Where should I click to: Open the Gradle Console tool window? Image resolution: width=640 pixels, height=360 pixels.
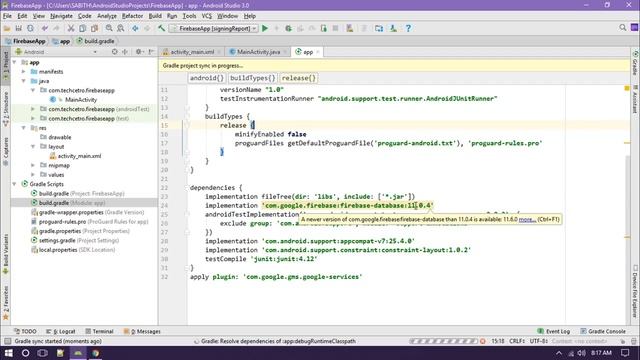(x=603, y=331)
